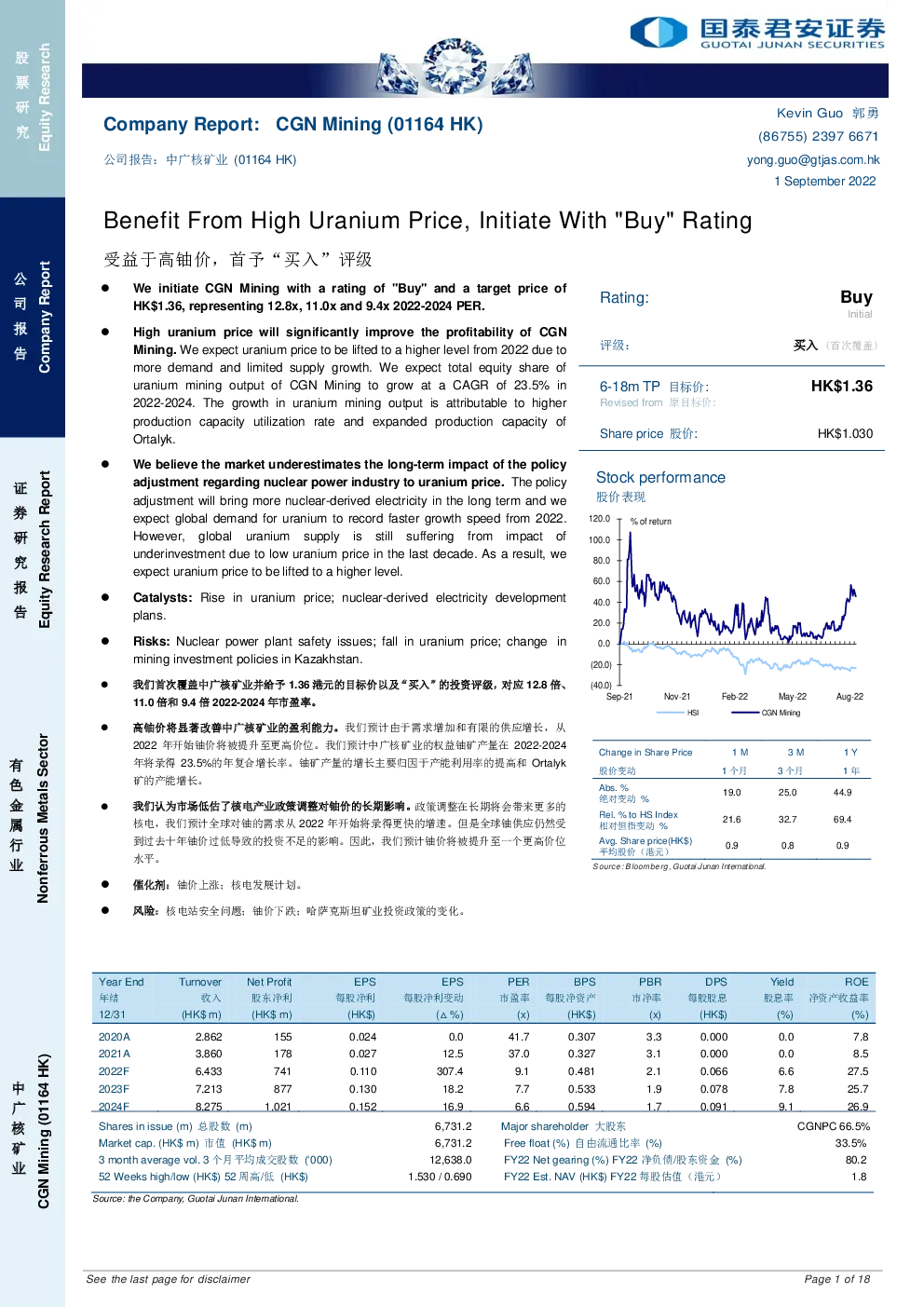
Task: Click the diamonds banner image
Action: point(455,69)
